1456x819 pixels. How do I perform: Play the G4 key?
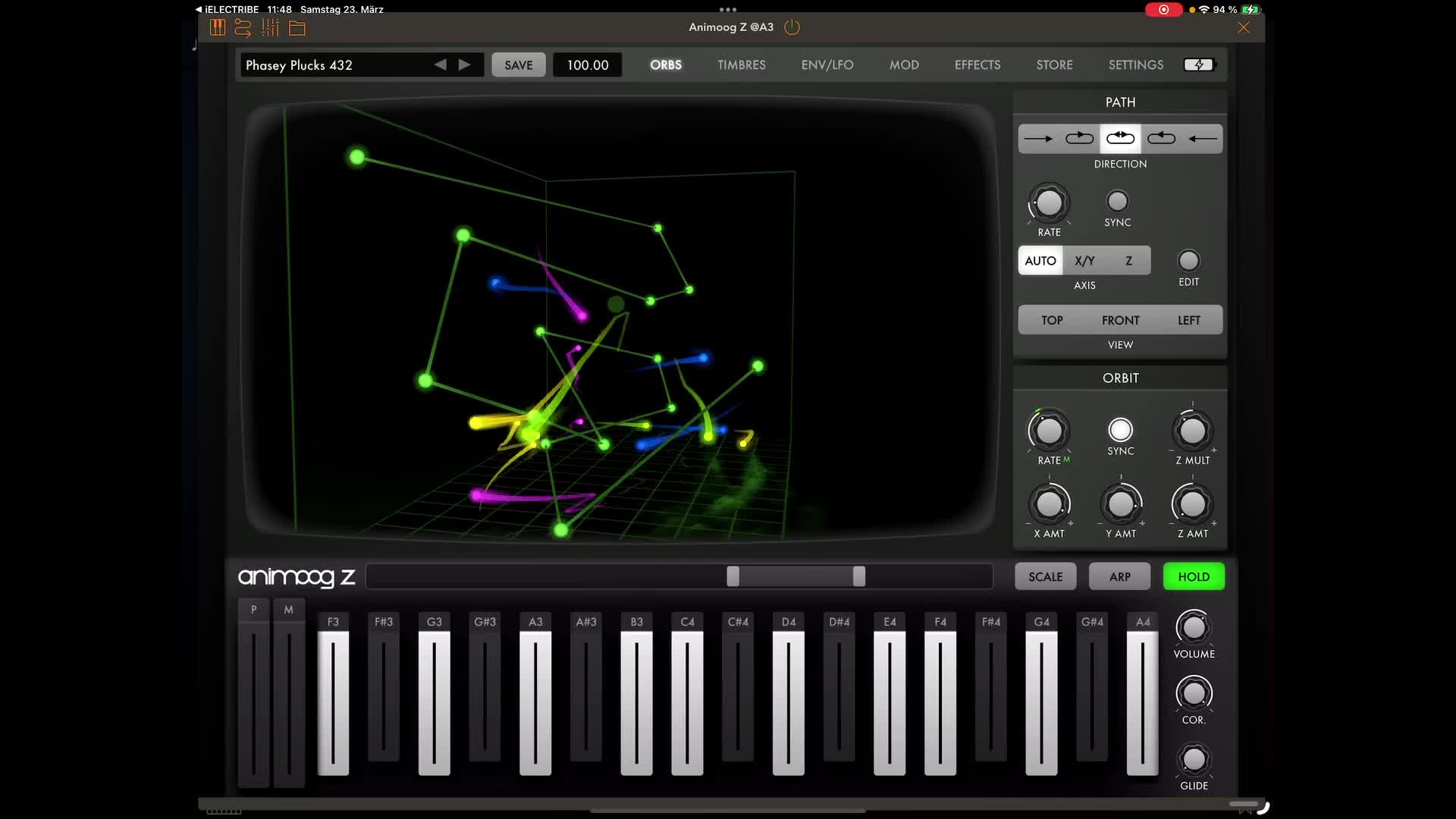click(1041, 694)
